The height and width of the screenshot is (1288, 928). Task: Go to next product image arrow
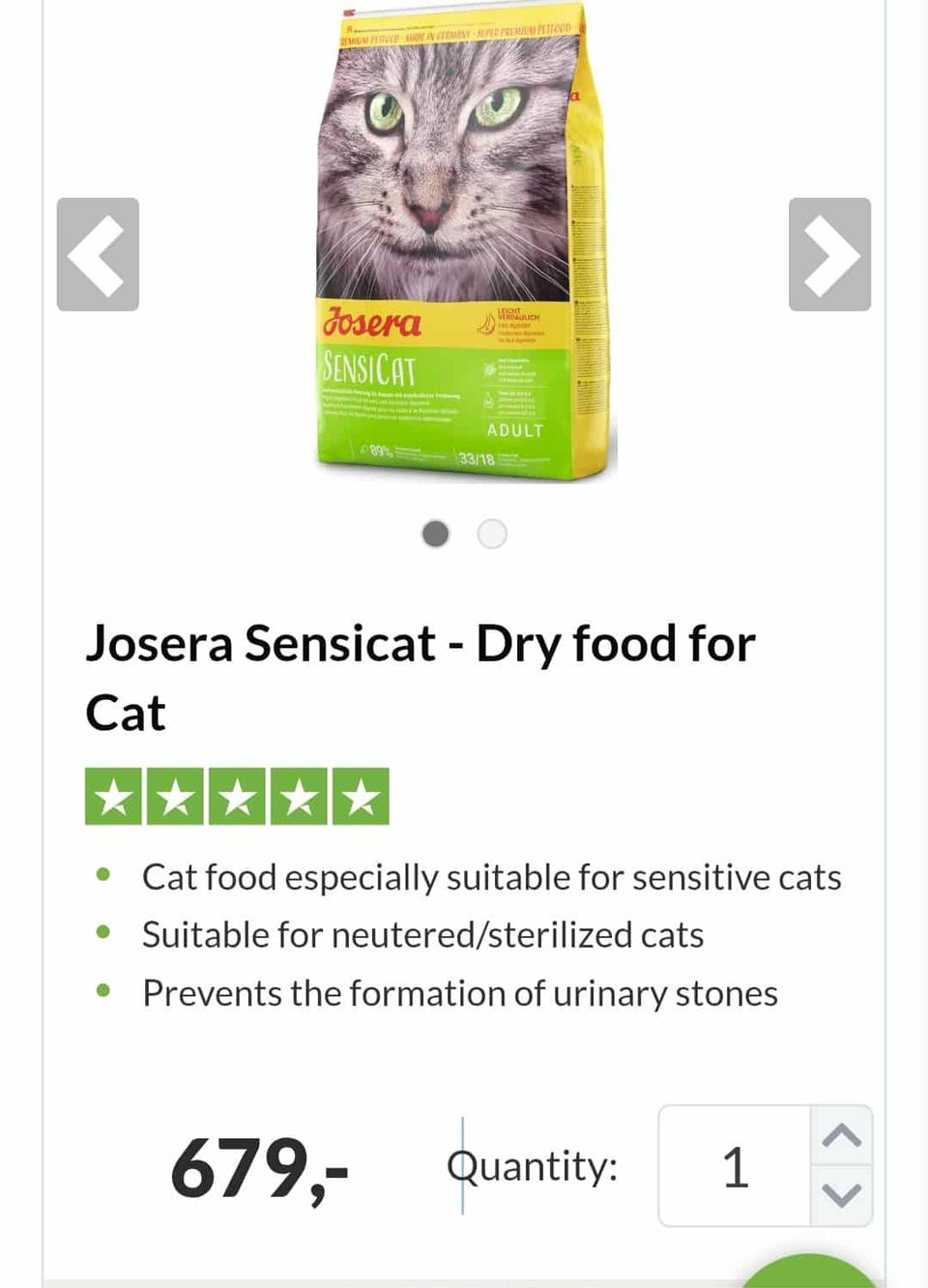(x=829, y=254)
